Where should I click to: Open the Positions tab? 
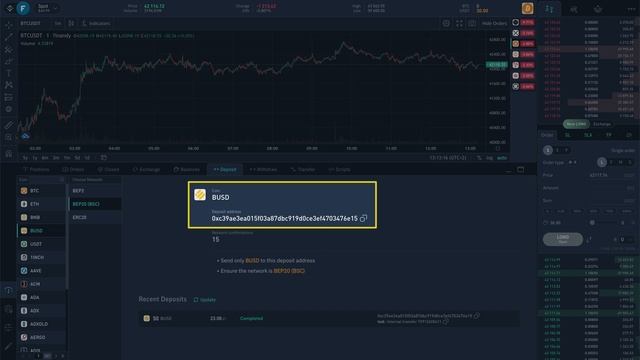tap(36, 169)
